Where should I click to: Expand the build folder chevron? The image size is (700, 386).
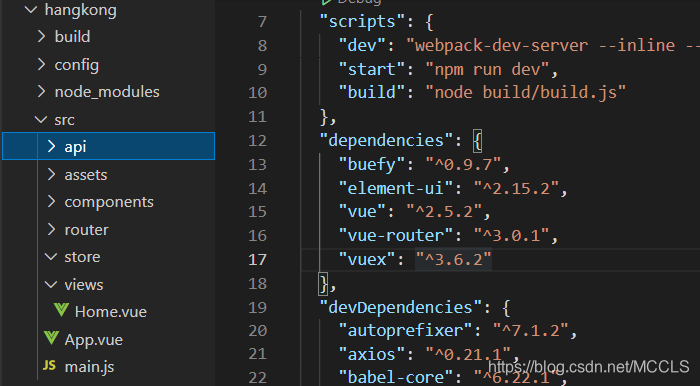[x=42, y=36]
